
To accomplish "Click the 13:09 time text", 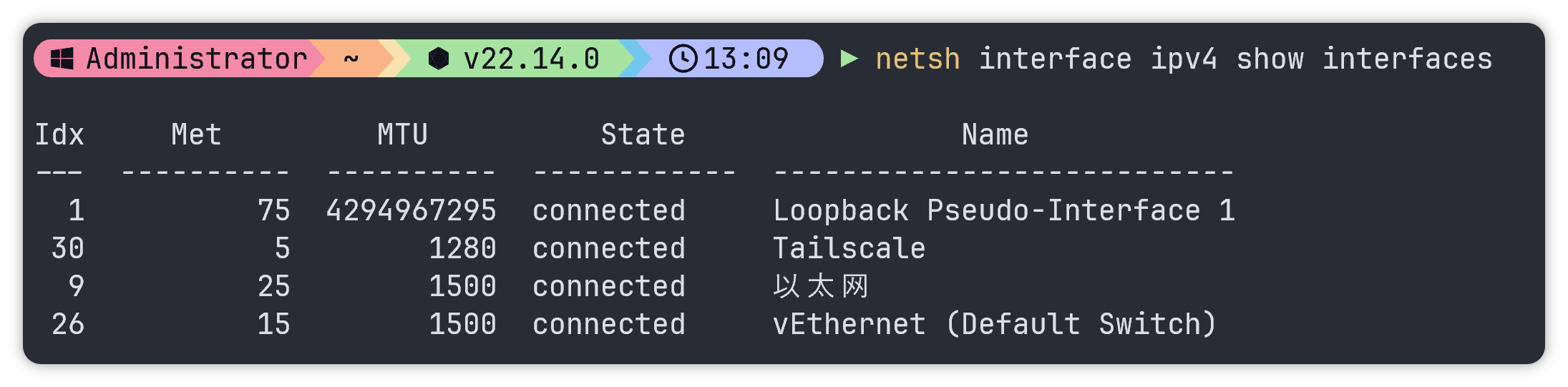I will [746, 59].
